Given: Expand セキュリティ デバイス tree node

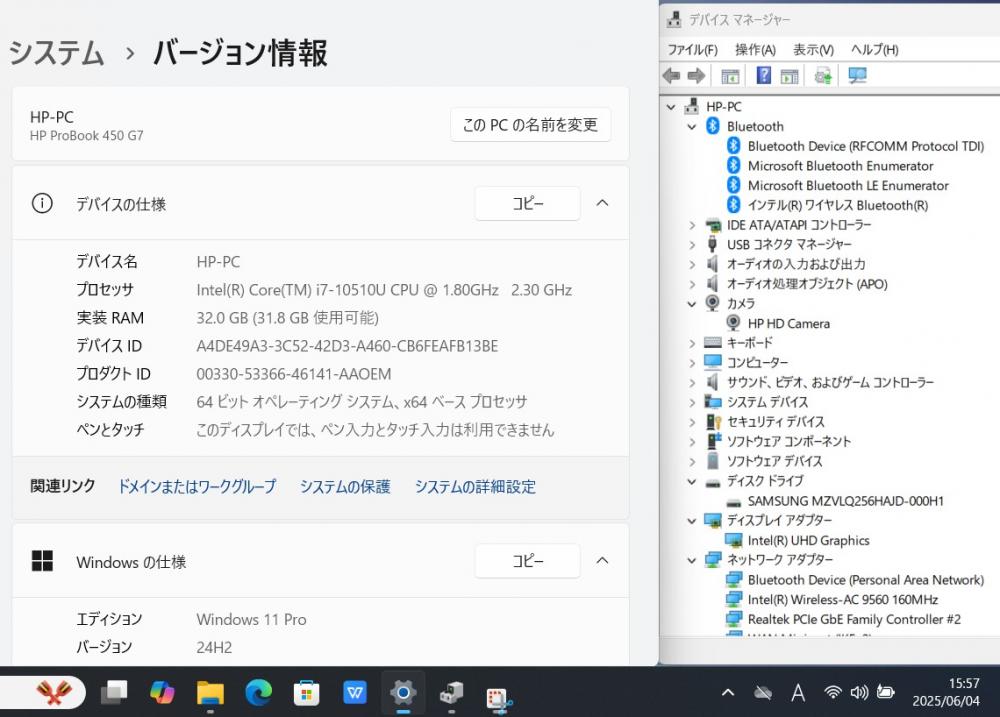Looking at the screenshot, I should [x=692, y=422].
